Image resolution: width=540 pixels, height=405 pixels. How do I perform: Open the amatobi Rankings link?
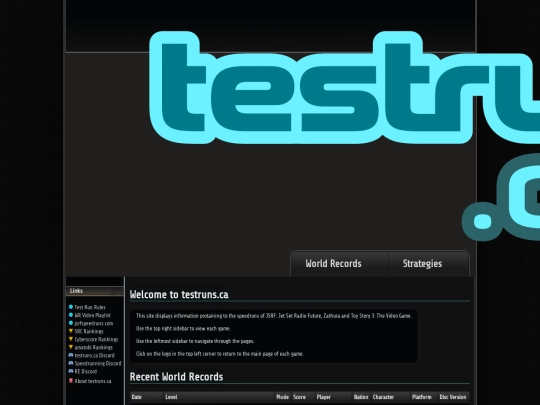point(93,347)
